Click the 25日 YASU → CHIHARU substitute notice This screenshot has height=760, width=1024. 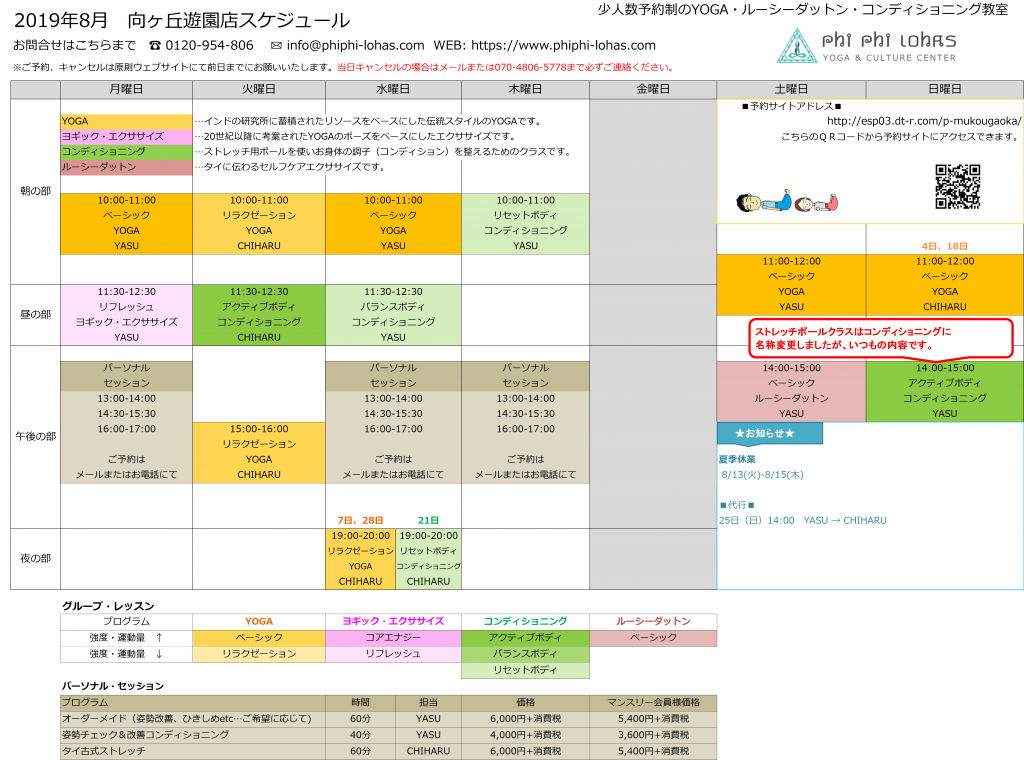pyautogui.click(x=803, y=520)
